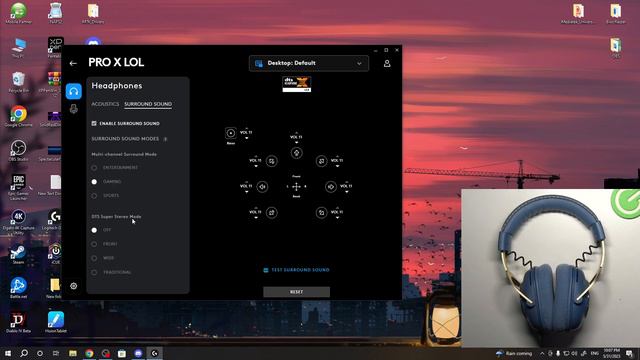Click Task View button in the taskbar
Viewport: 640px width, 360px height.
tap(56, 353)
